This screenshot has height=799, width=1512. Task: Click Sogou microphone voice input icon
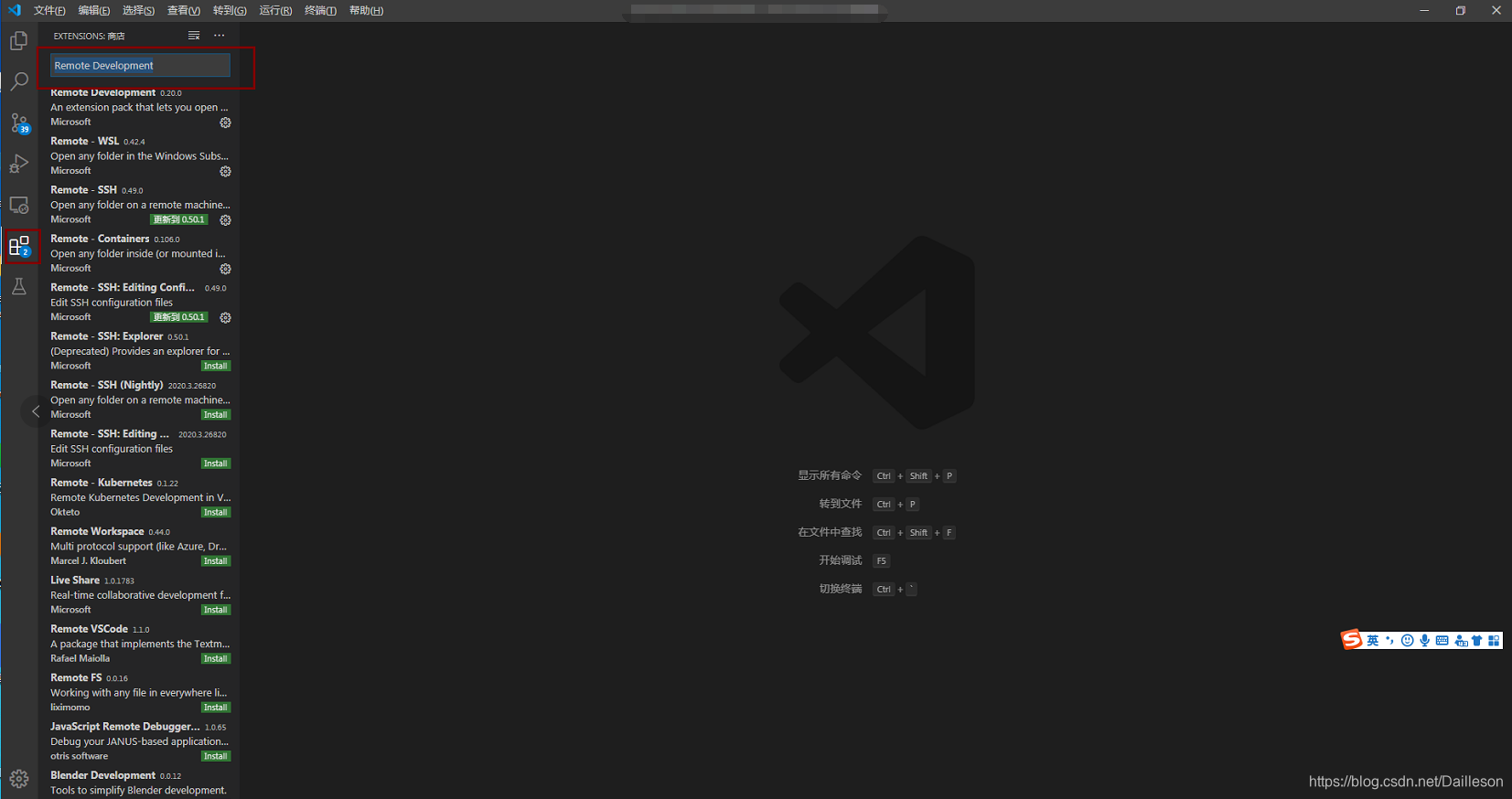[x=1425, y=641]
